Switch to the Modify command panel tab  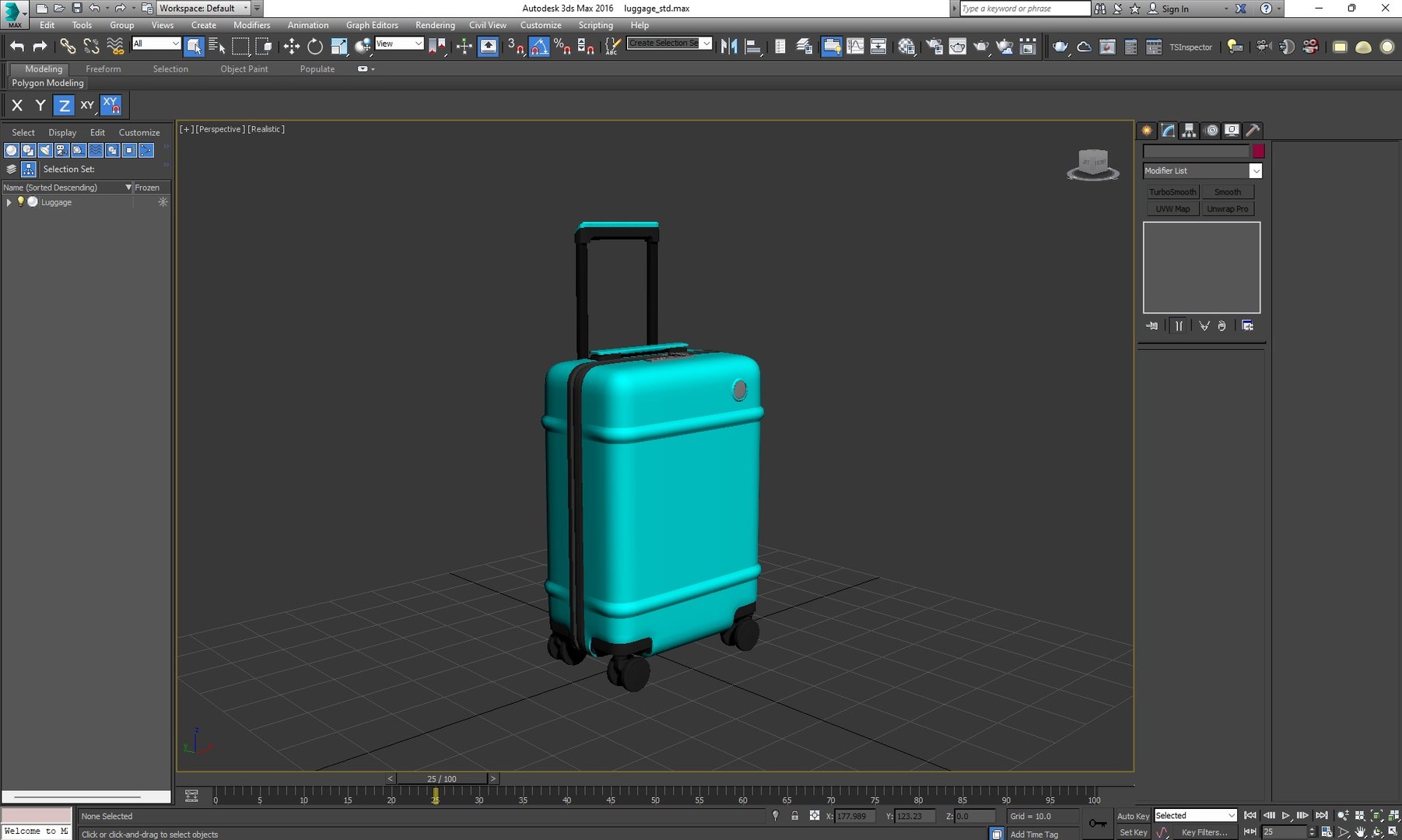(x=1168, y=131)
